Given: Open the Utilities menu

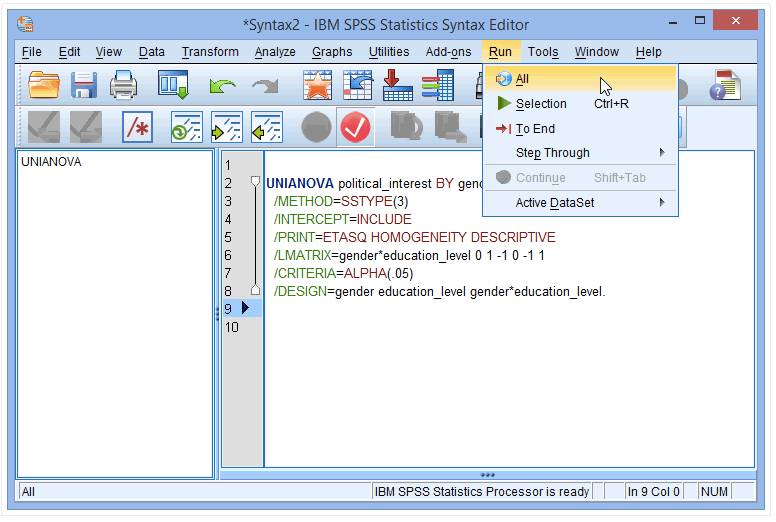Looking at the screenshot, I should click(x=388, y=52).
